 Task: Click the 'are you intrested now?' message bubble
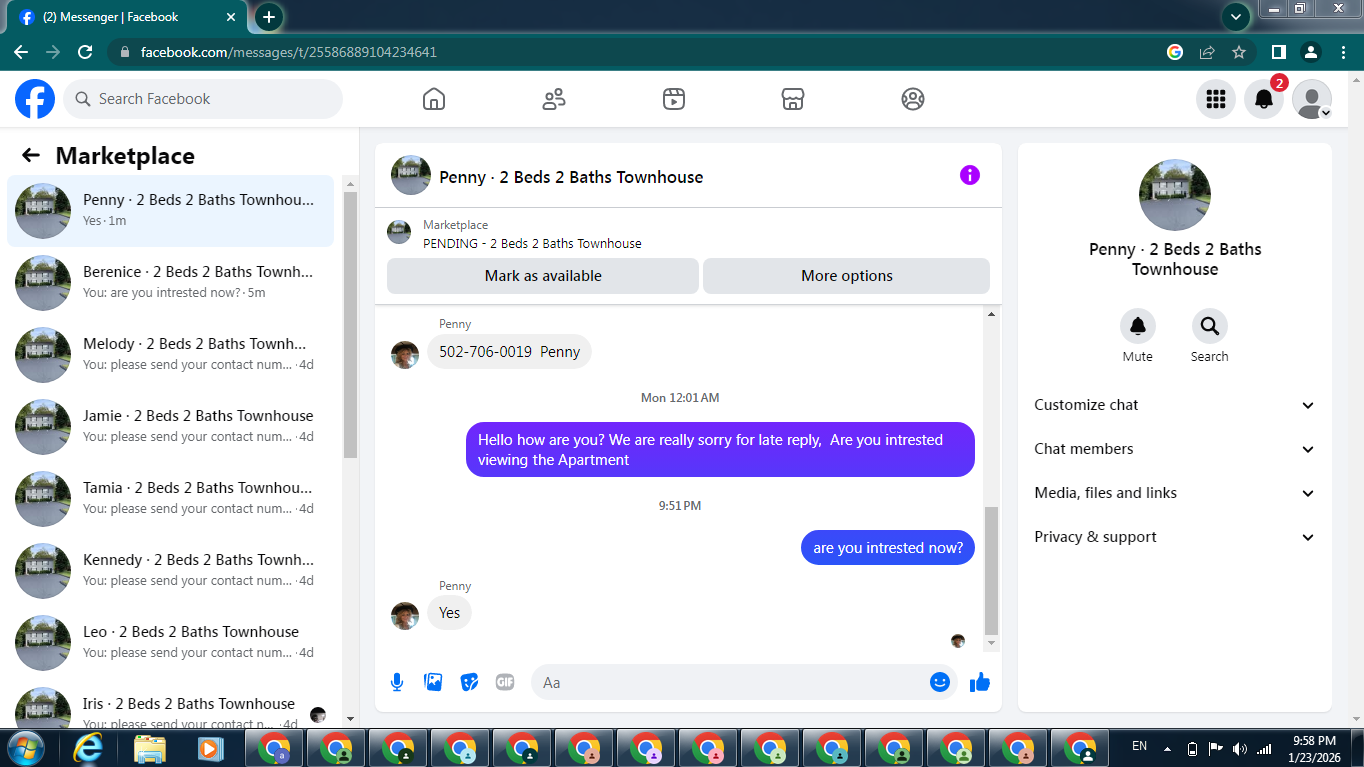[x=888, y=548]
